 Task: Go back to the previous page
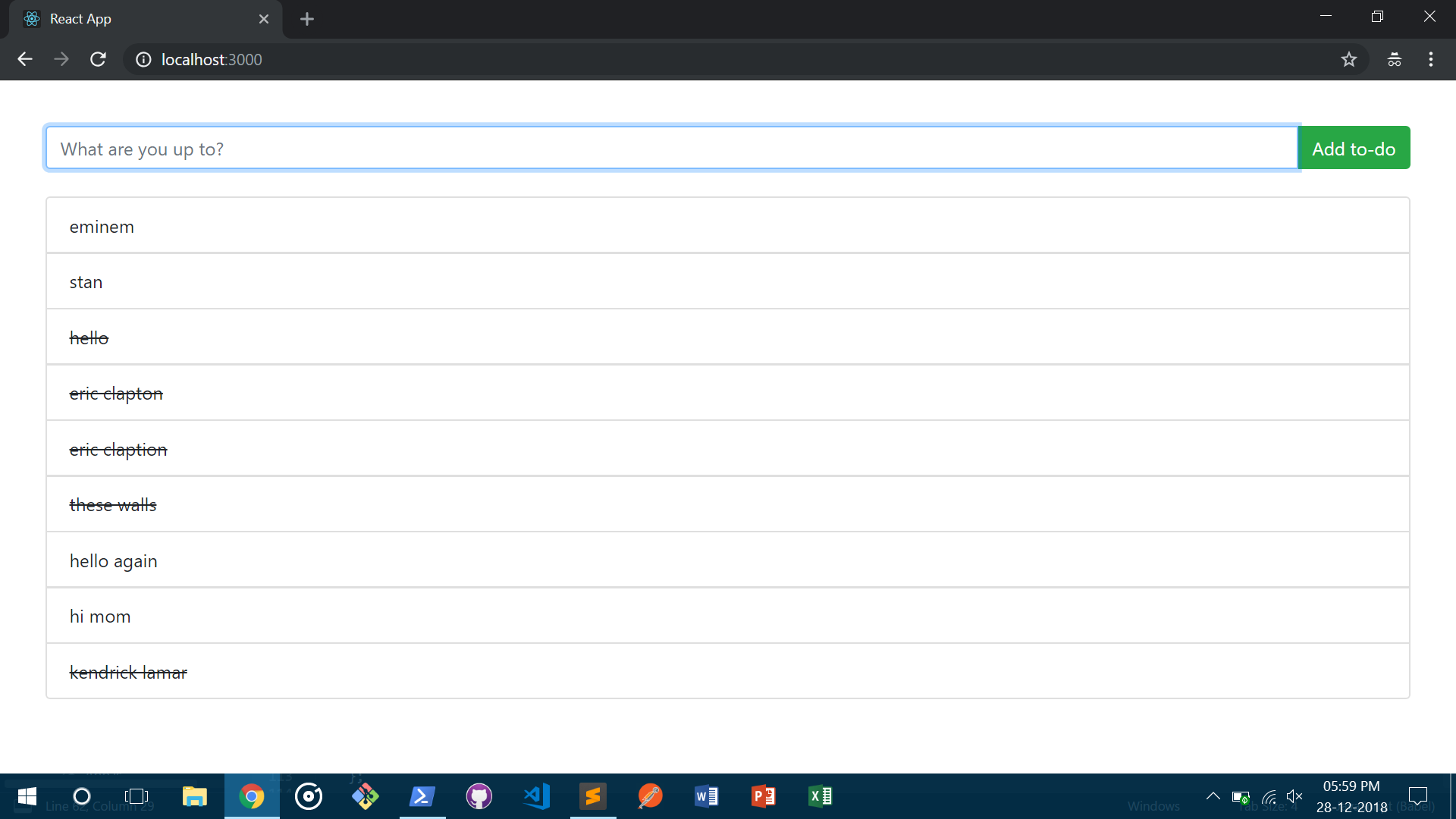tap(25, 59)
